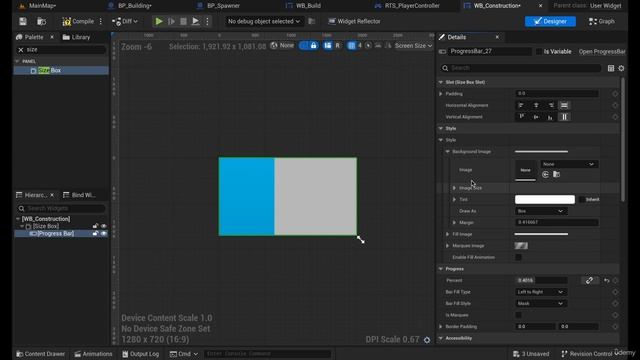Screen dimensions: 640x360
Task: Switch to Designer mode
Action: (x=550, y=21)
